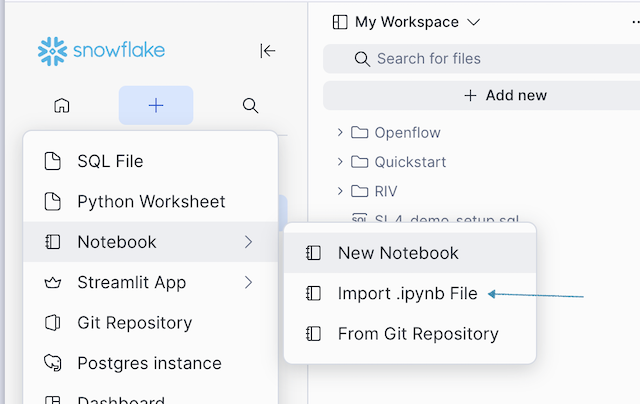The height and width of the screenshot is (404, 640).
Task: Click the Snowflake logo
Action: click(101, 51)
